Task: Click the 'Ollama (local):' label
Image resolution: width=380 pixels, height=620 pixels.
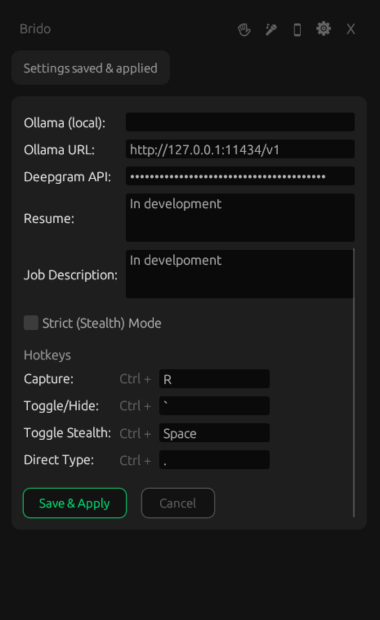Action: pos(65,123)
